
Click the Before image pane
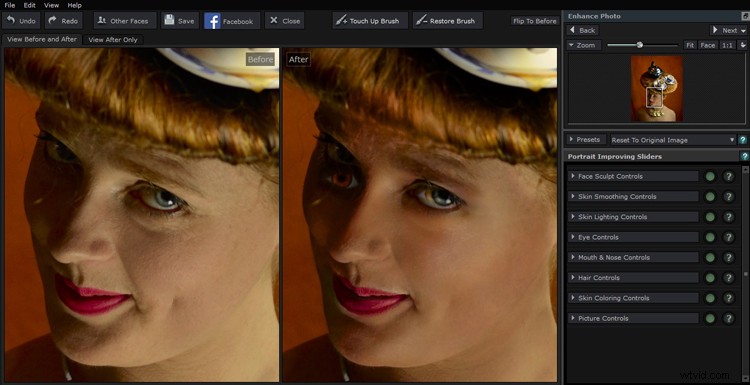142,214
